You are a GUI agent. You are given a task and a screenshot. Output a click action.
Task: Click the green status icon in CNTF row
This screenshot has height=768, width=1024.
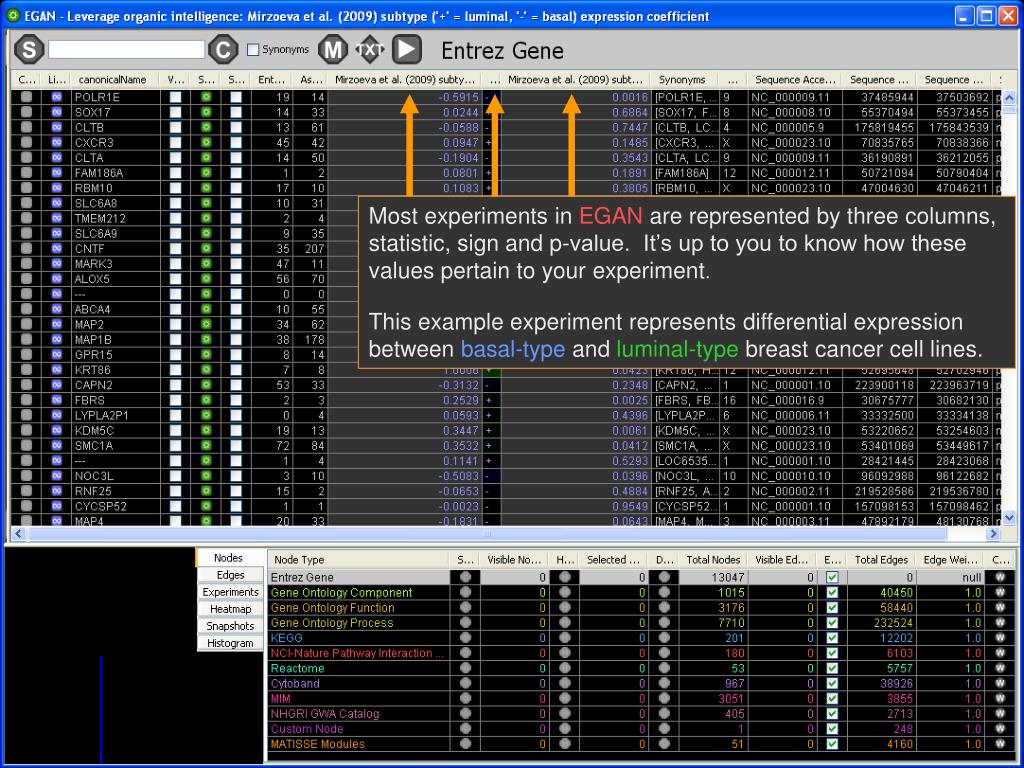click(x=206, y=249)
